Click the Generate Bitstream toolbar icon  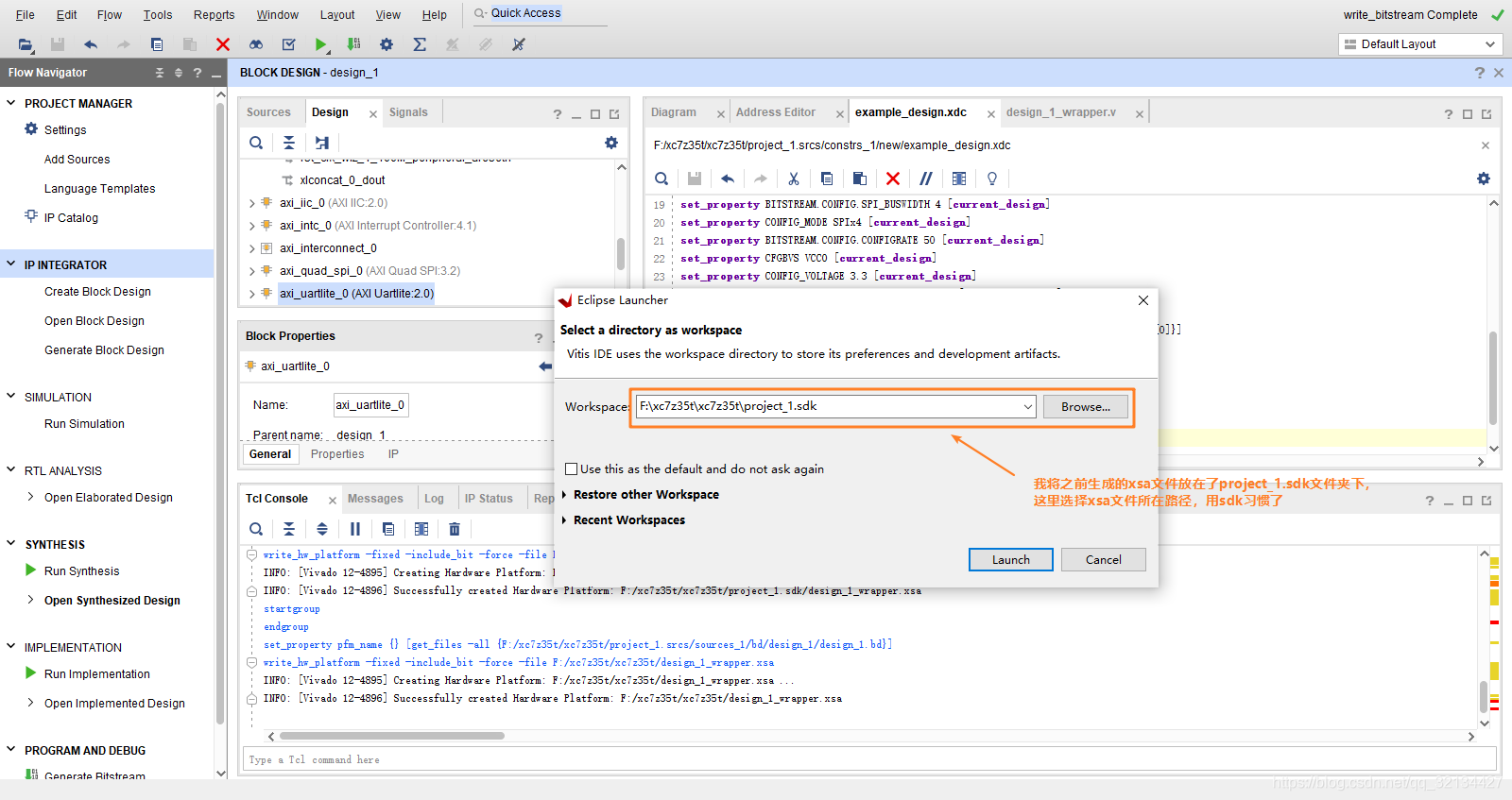353,44
